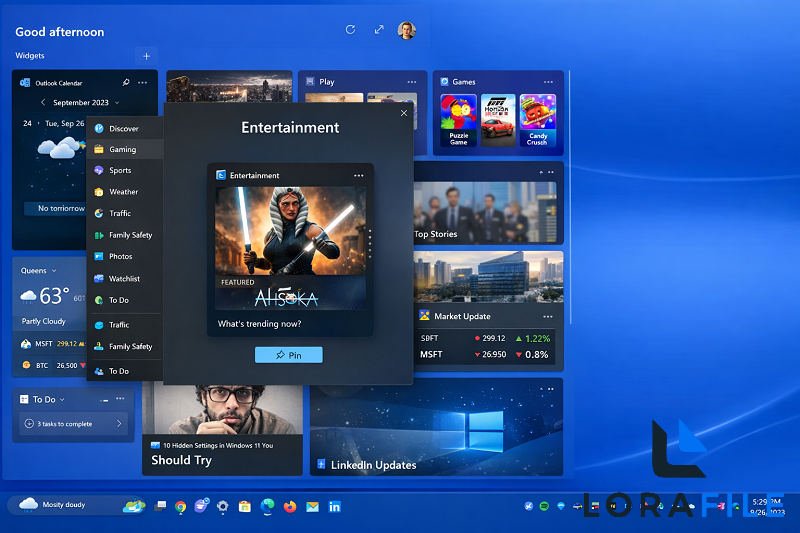
Task: Click the Games widget header icon
Action: point(444,82)
